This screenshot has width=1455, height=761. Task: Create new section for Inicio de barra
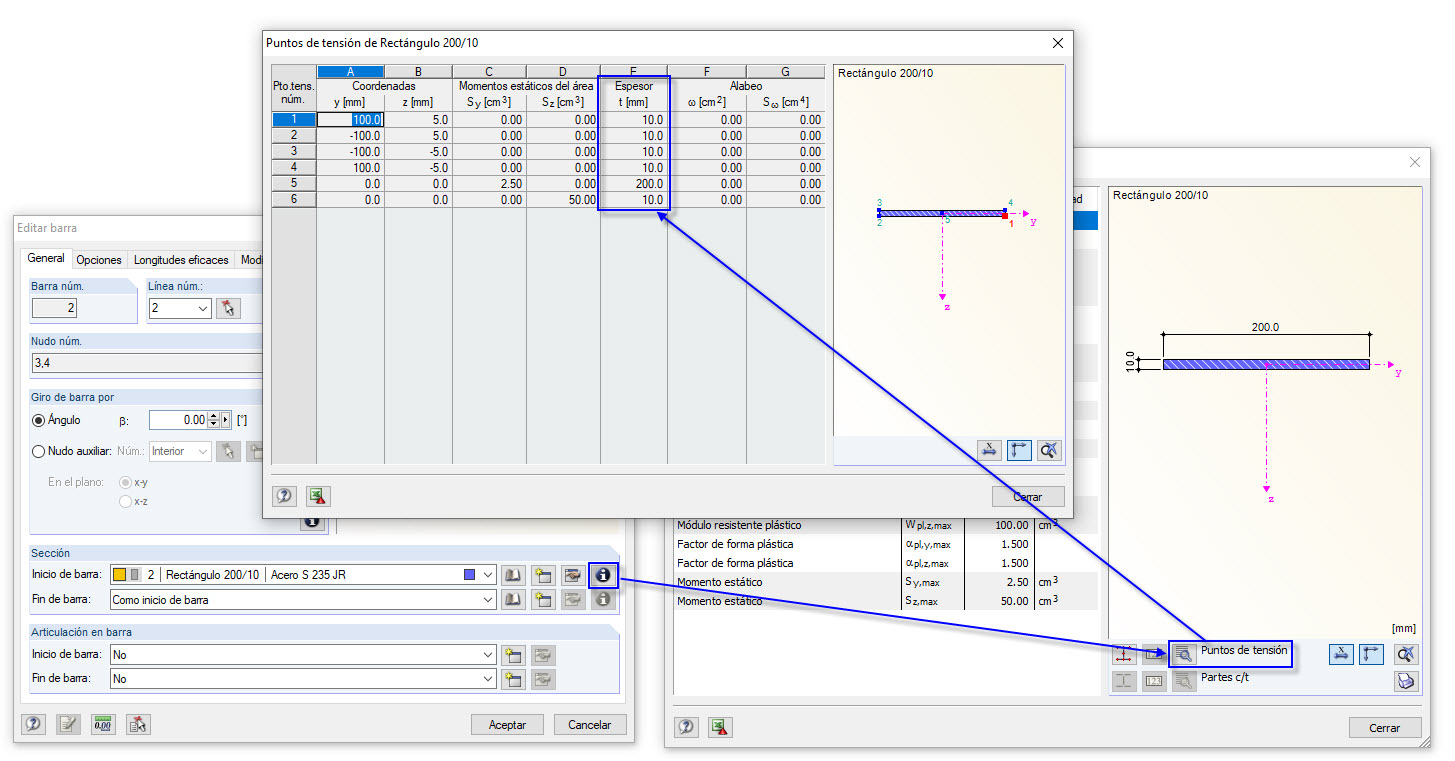[x=543, y=575]
